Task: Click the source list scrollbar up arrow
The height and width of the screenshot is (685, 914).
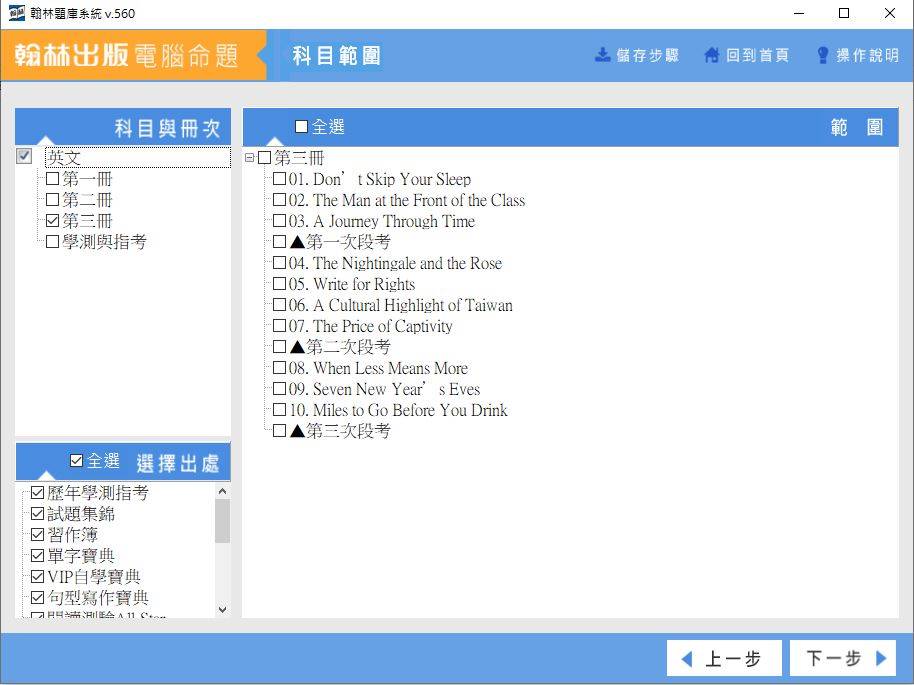Action: (222, 491)
